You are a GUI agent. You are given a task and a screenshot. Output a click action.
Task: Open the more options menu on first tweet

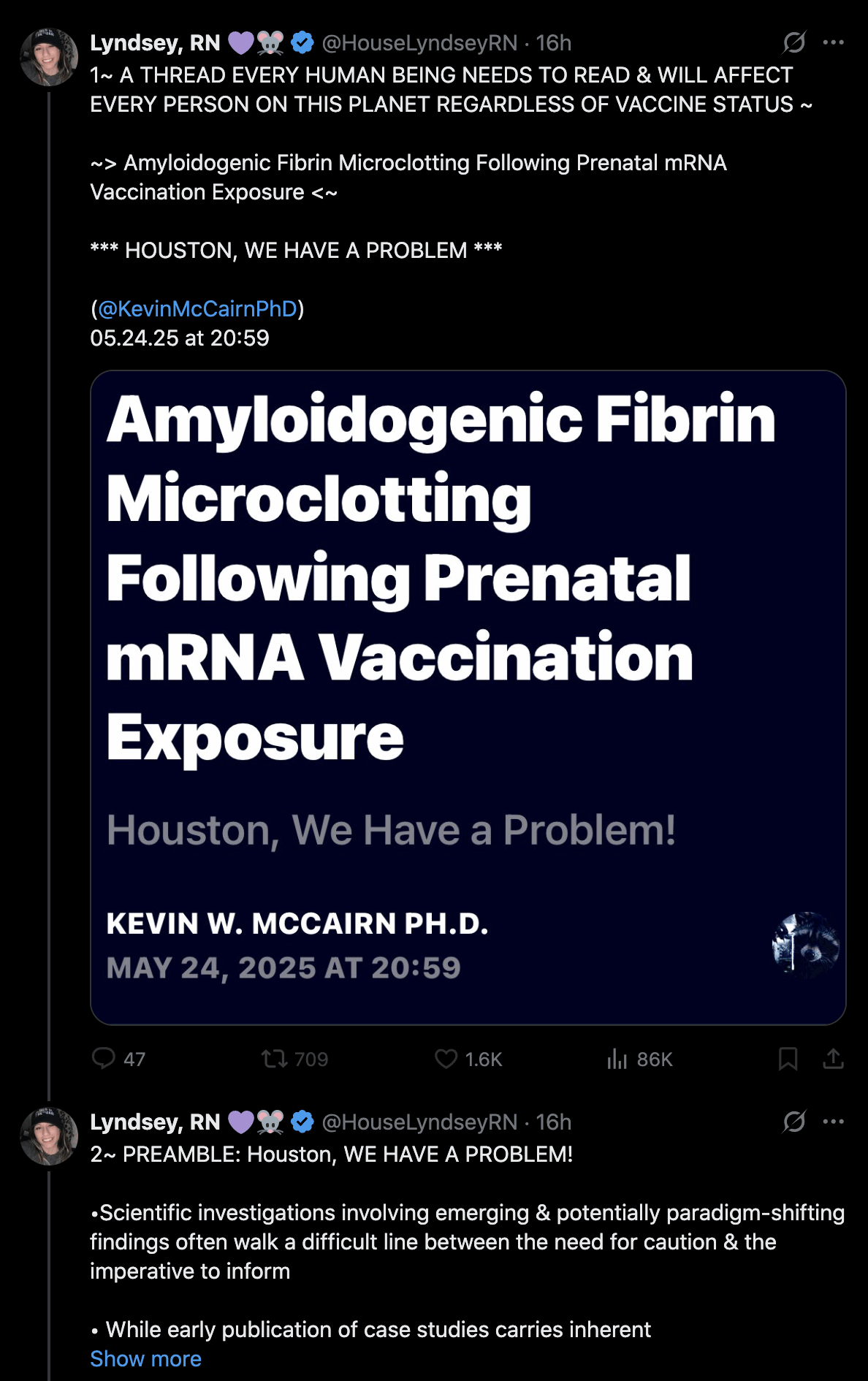point(834,42)
